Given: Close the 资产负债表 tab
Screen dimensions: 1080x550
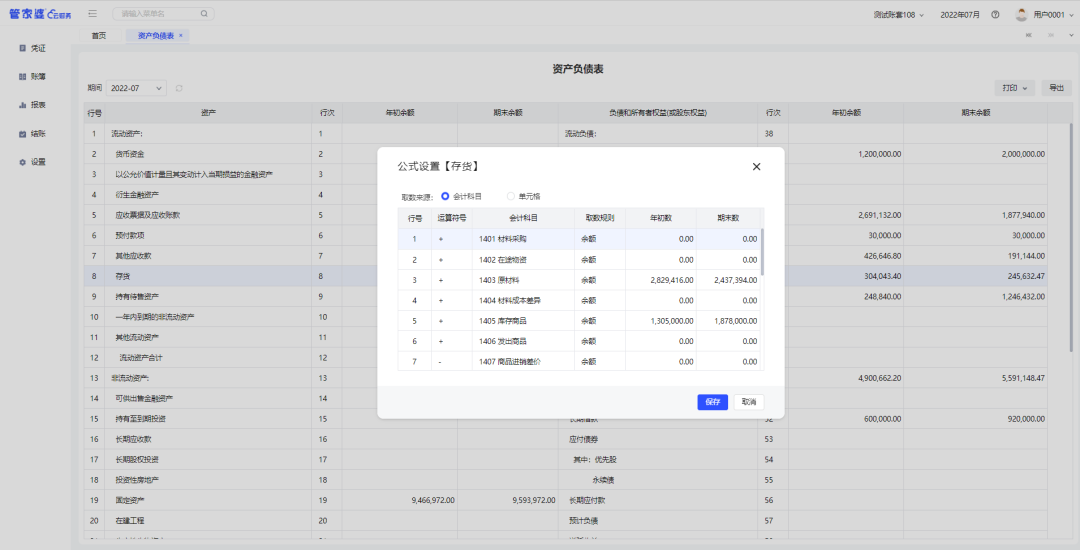Looking at the screenshot, I should (x=181, y=35).
